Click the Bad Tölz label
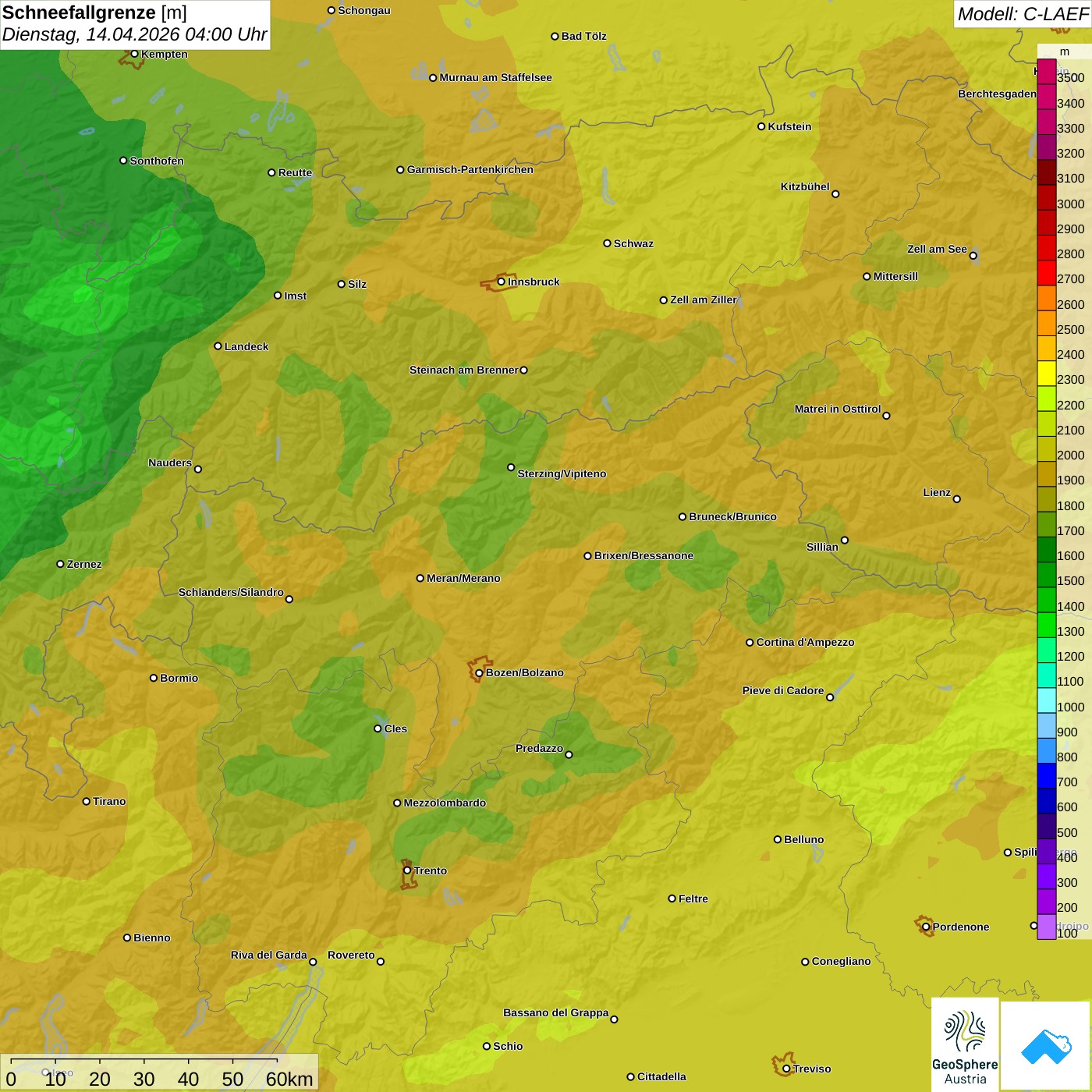The width and height of the screenshot is (1092, 1092). (584, 36)
